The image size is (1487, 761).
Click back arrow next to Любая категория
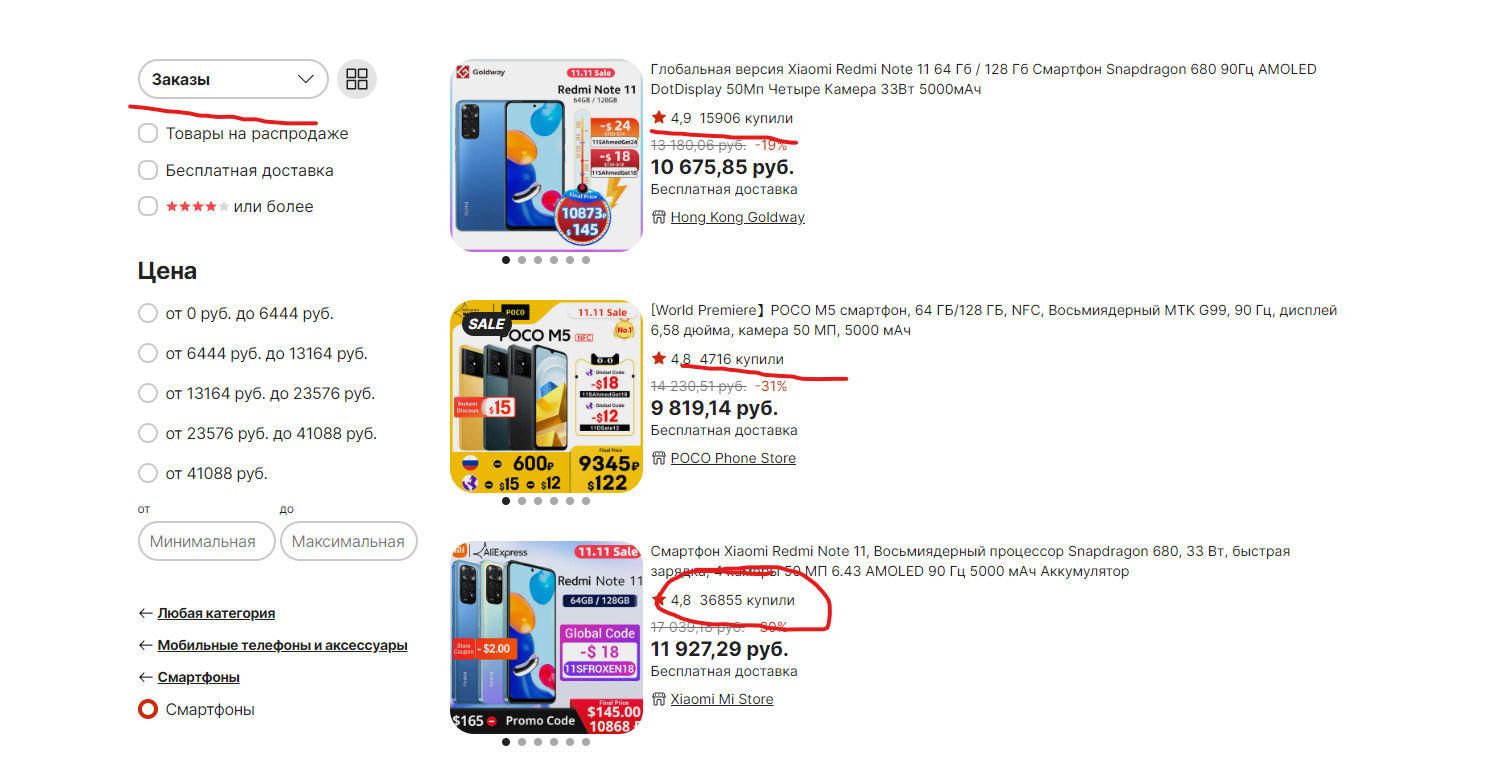pos(146,613)
